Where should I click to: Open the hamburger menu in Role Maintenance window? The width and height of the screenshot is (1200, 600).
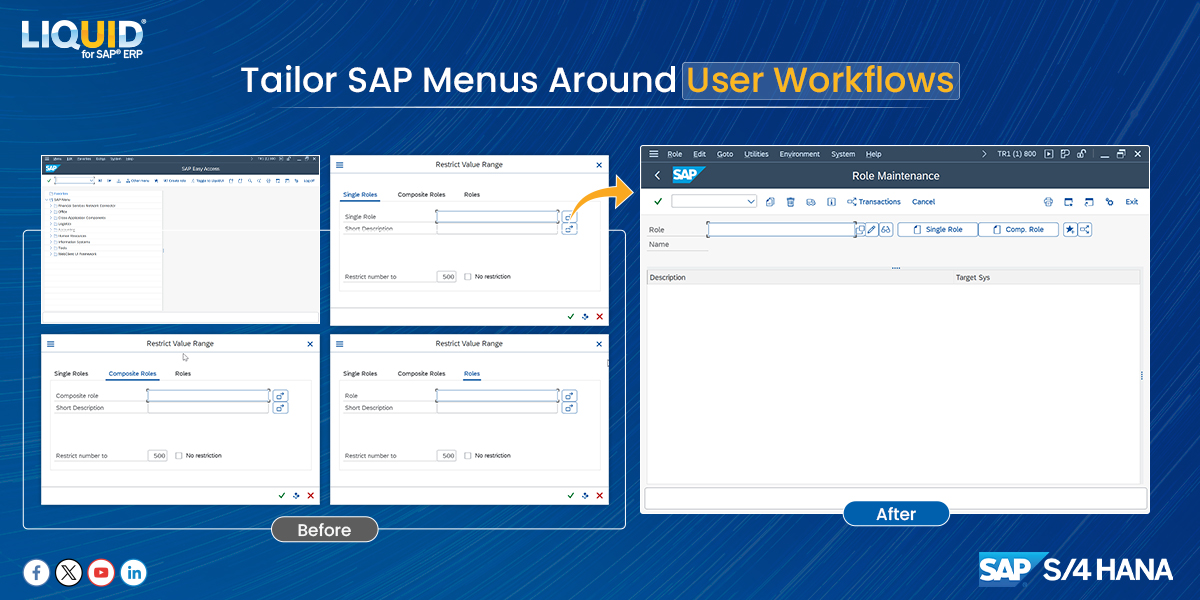pos(653,154)
